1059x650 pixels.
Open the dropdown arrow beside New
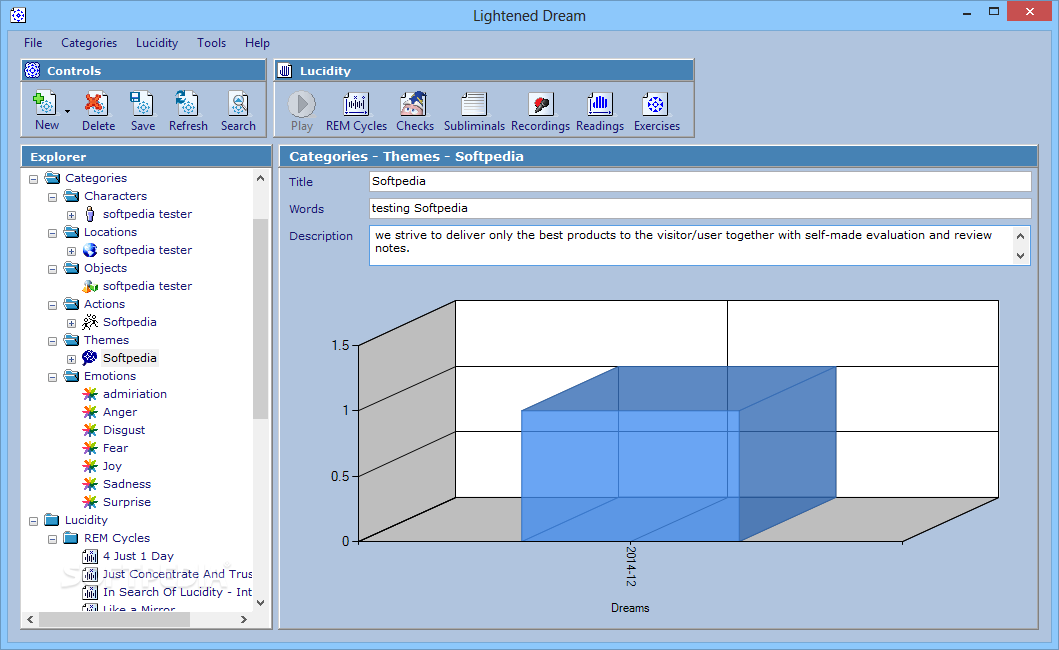tap(68, 111)
